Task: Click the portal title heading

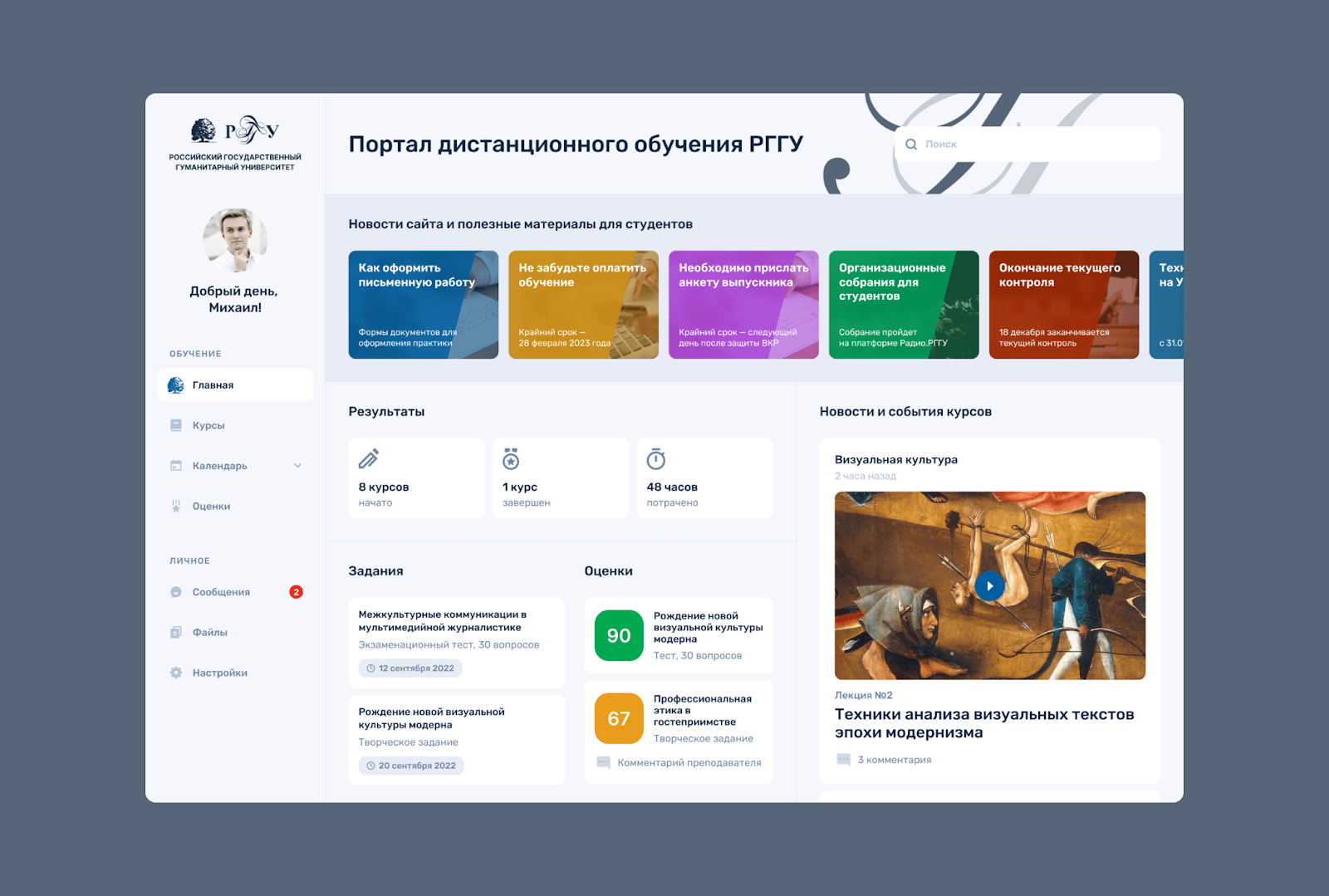Action: tap(576, 144)
